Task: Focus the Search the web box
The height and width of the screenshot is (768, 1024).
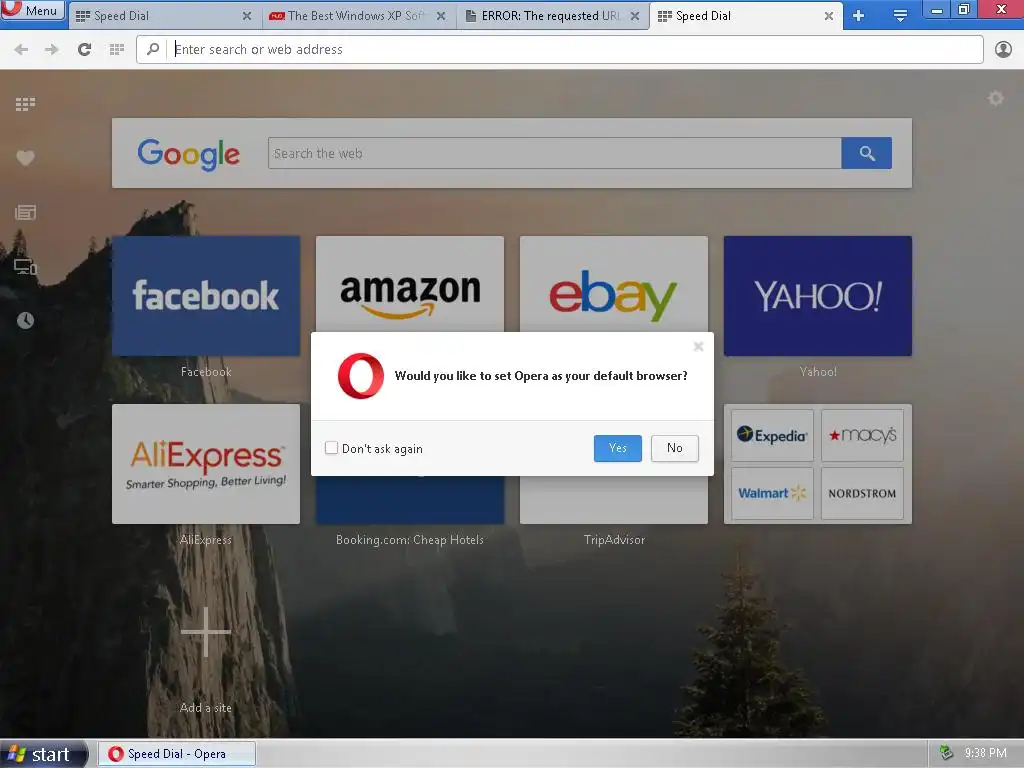Action: click(554, 153)
